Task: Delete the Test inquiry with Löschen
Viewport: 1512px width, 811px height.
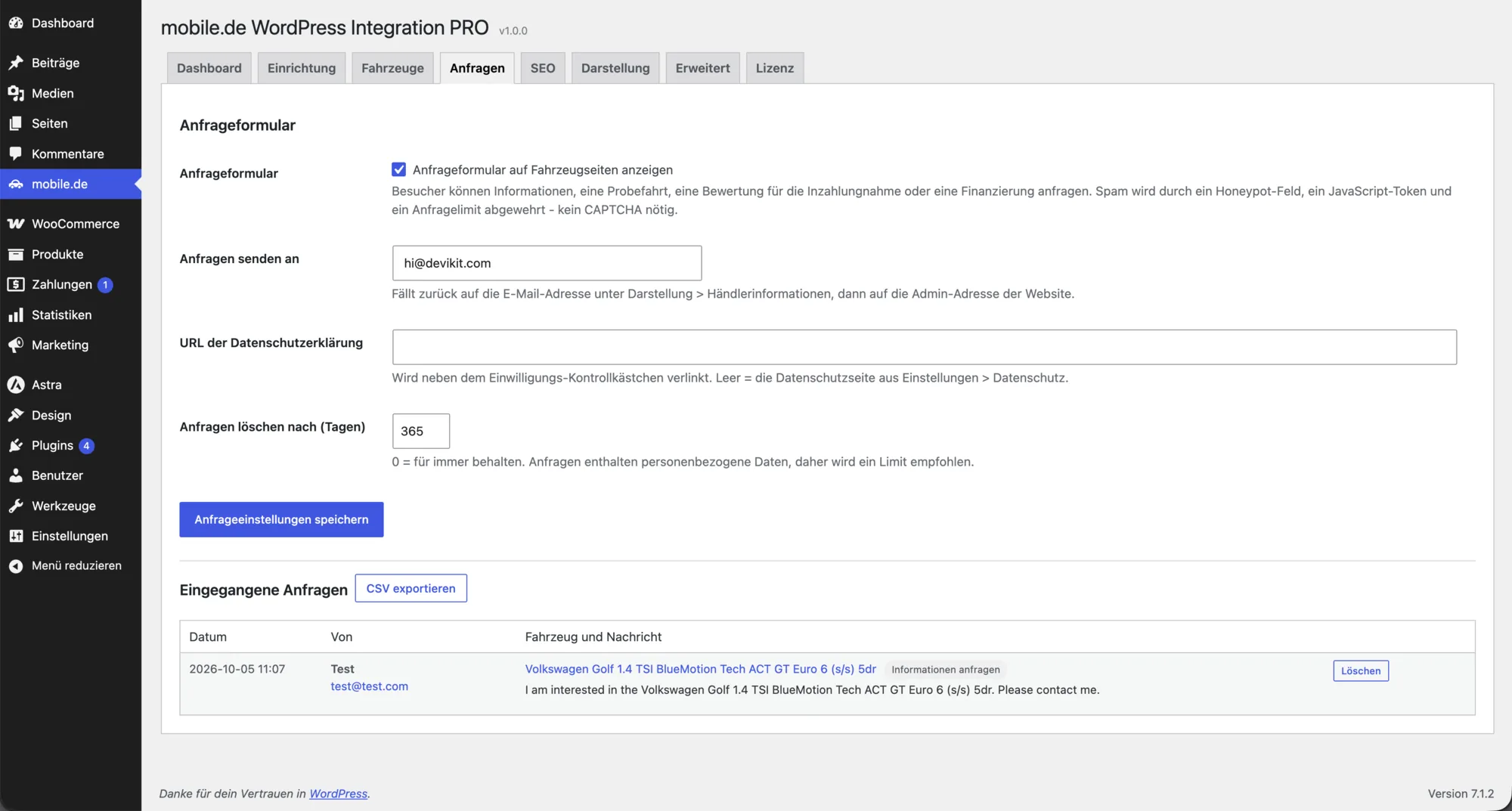Action: (1361, 670)
